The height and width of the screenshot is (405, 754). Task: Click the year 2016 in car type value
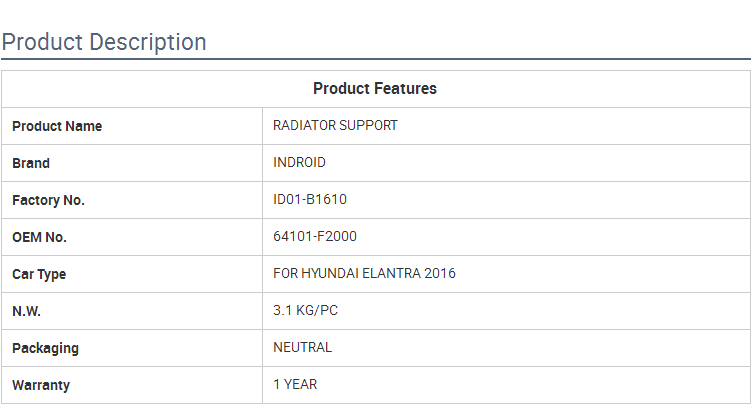(x=439, y=274)
